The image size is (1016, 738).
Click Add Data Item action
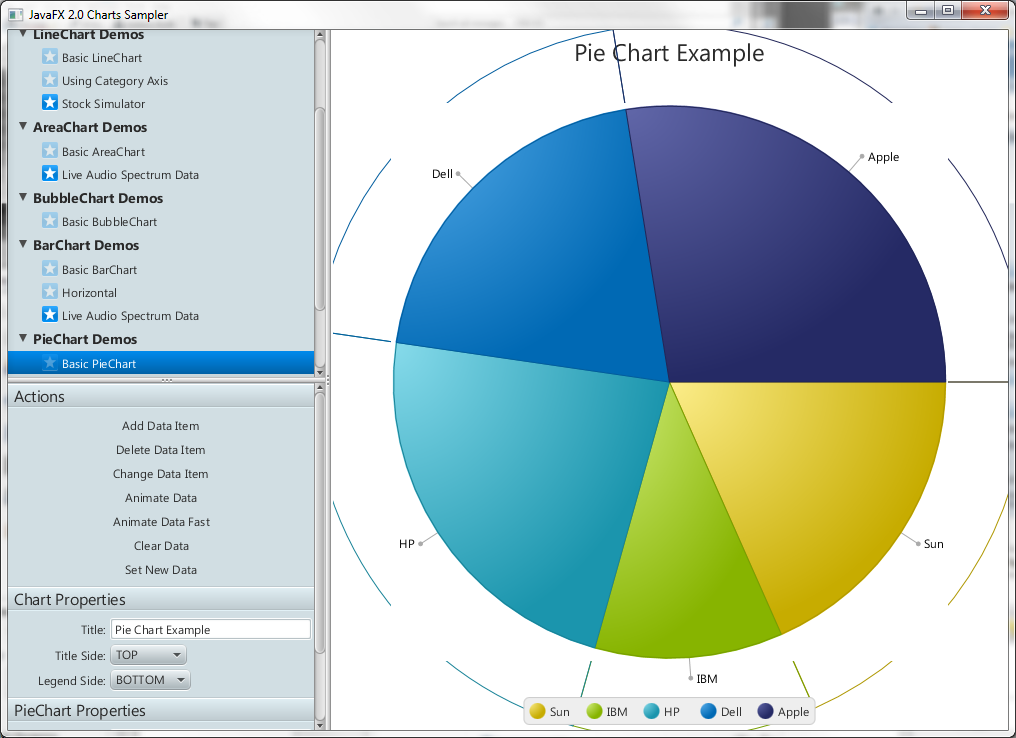click(x=160, y=426)
